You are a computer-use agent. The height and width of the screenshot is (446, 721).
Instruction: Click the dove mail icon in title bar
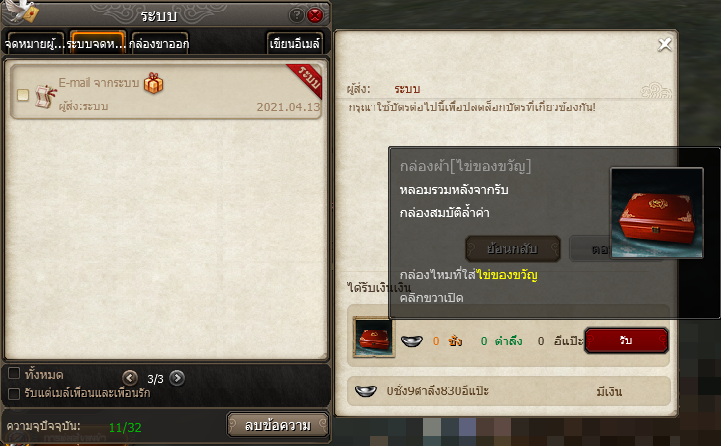[x=22, y=11]
